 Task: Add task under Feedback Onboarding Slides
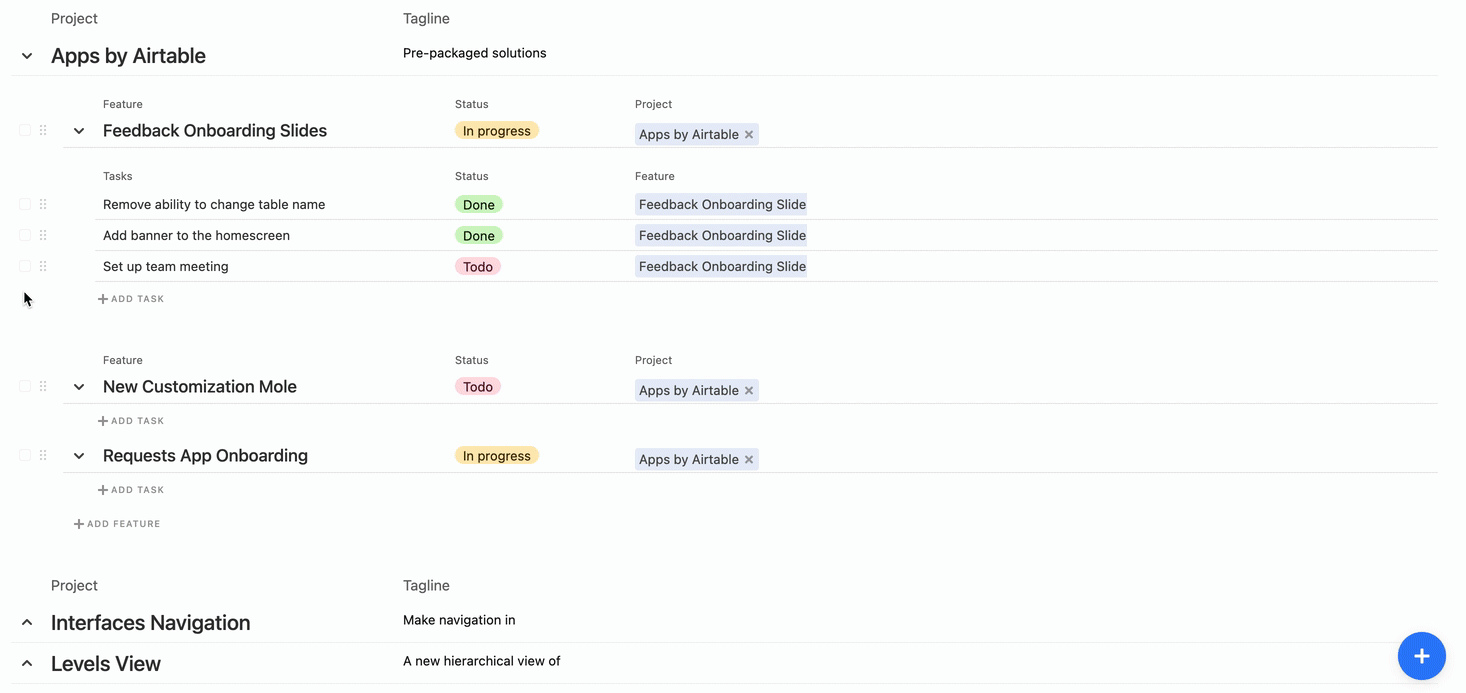(x=131, y=299)
